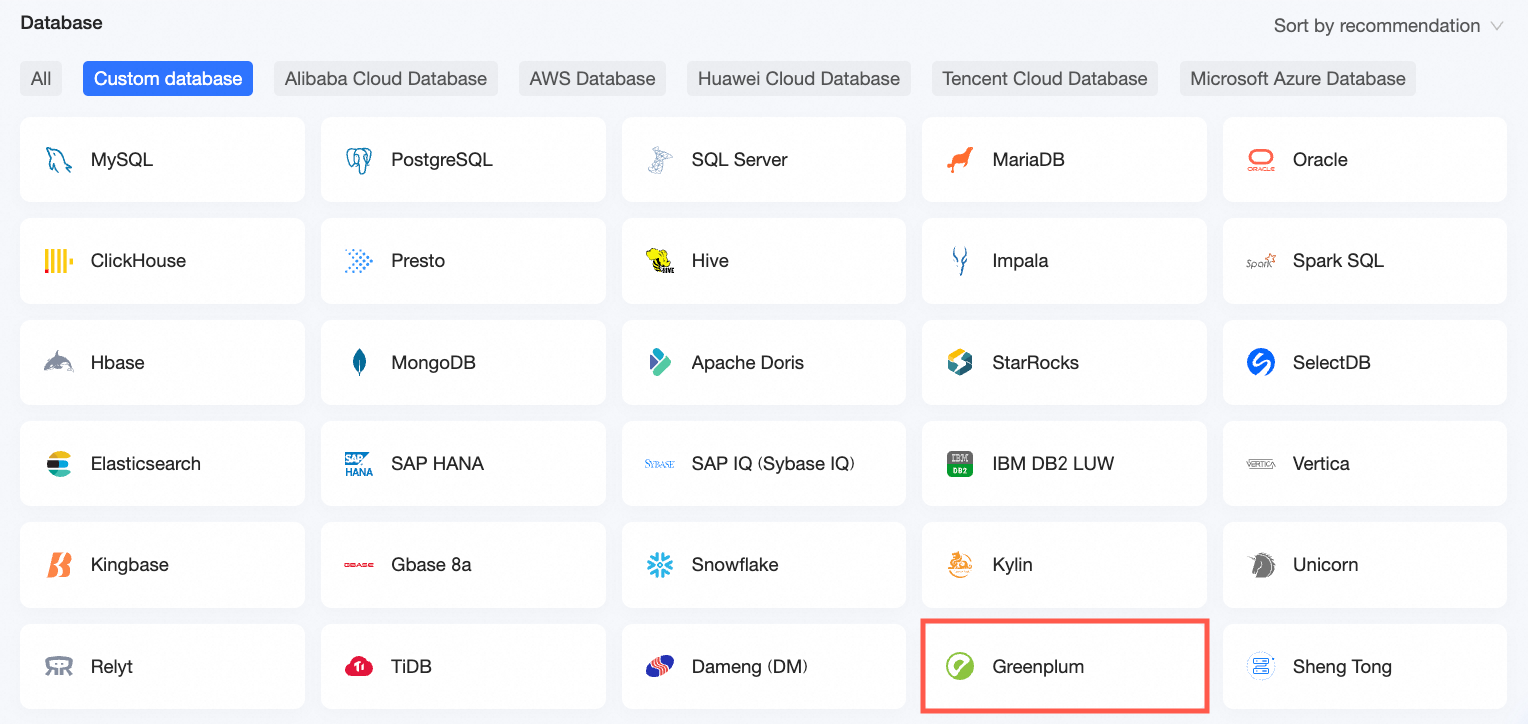The width and height of the screenshot is (1528, 724).
Task: Choose the SAP HANA label text
Action: 437,464
